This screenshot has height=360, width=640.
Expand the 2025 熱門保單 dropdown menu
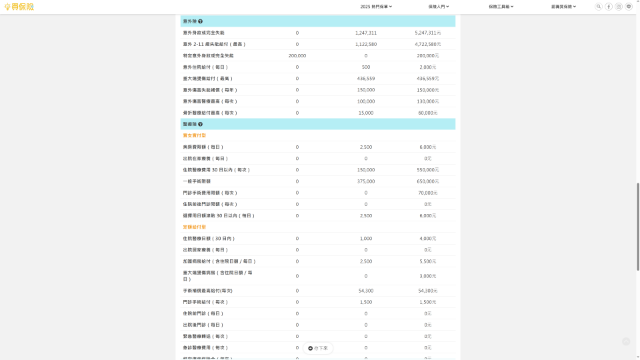[x=376, y=7]
